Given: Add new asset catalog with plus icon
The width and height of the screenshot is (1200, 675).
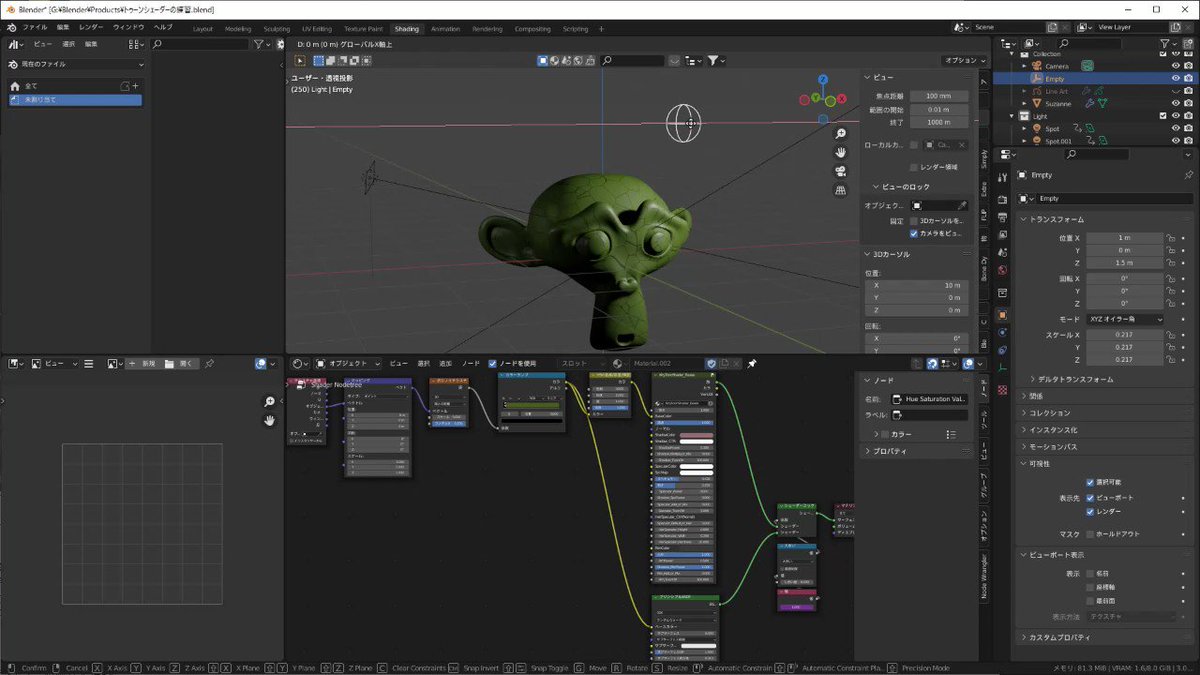Looking at the screenshot, I should tap(135, 86).
